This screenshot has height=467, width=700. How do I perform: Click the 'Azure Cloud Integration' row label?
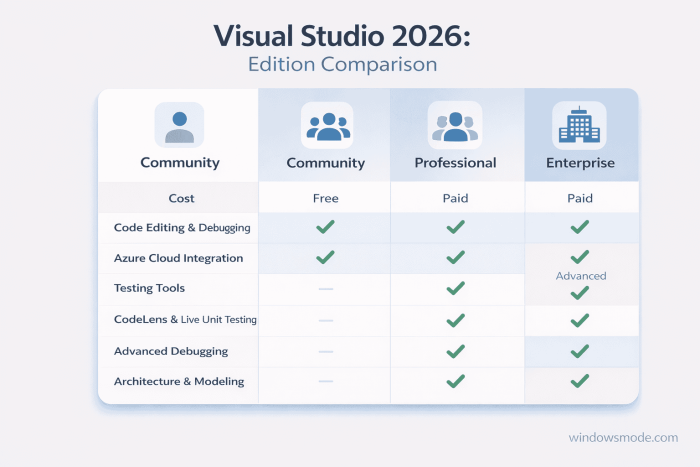point(179,258)
